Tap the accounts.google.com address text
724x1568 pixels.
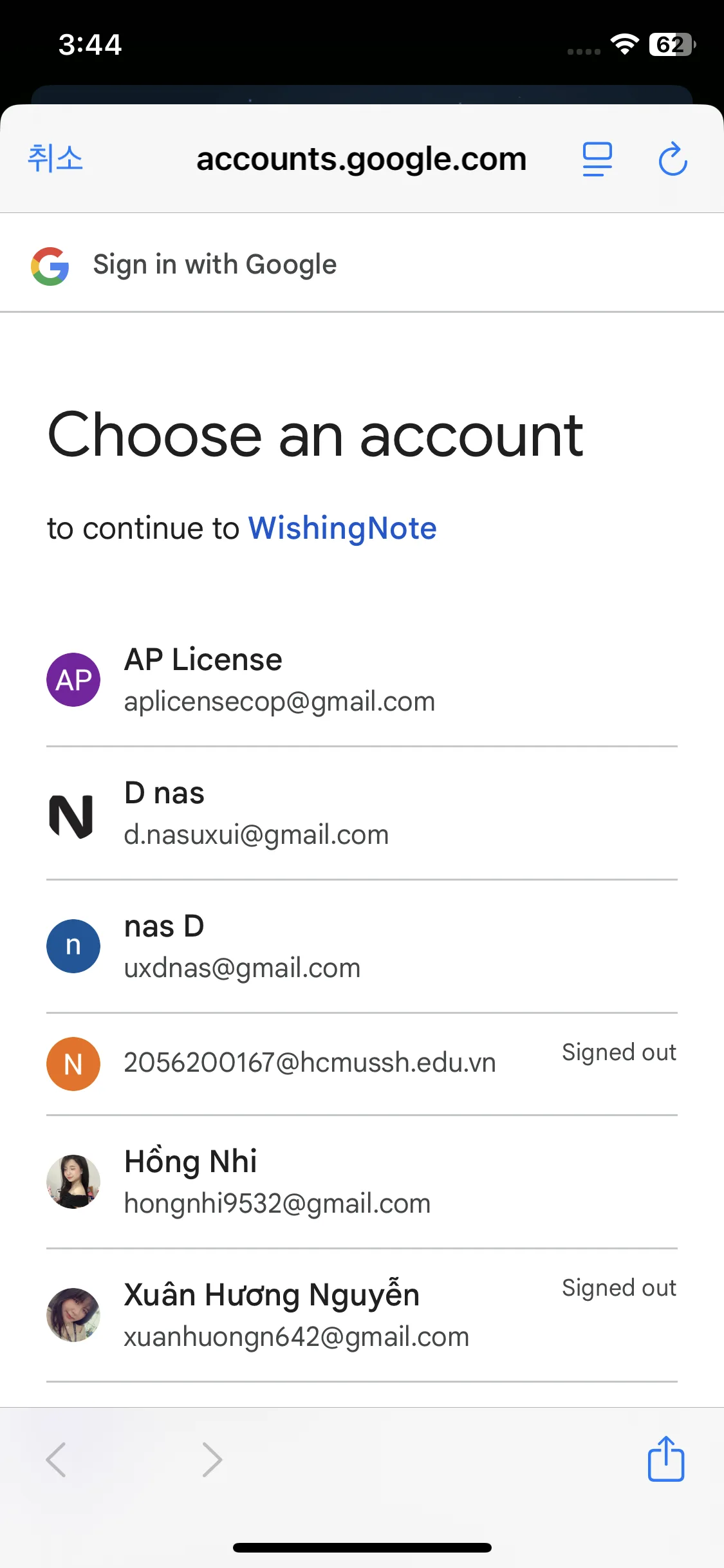tap(361, 159)
